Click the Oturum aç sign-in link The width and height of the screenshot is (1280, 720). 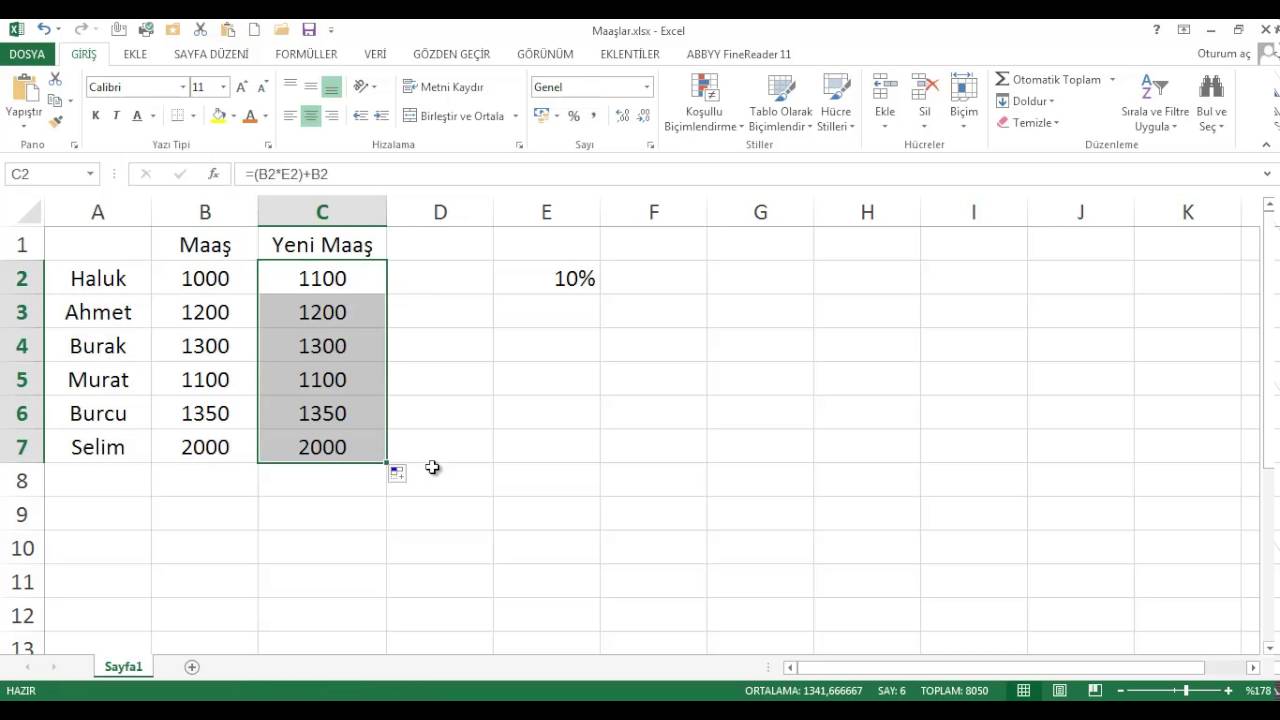[1224, 54]
